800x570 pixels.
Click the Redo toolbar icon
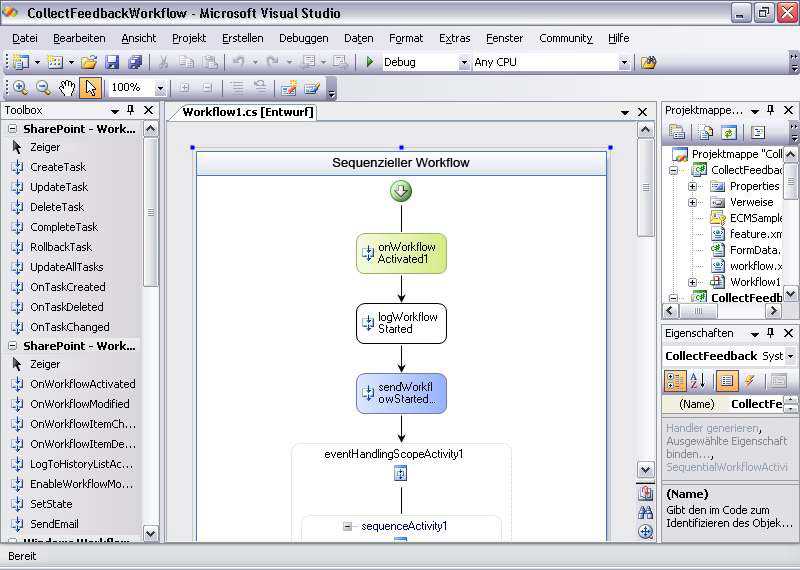click(273, 62)
